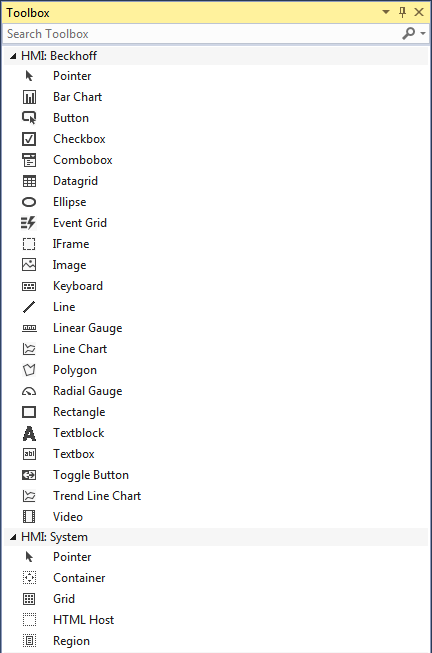Pick the Linear Gauge icon
This screenshot has width=432, height=653.
[29, 328]
